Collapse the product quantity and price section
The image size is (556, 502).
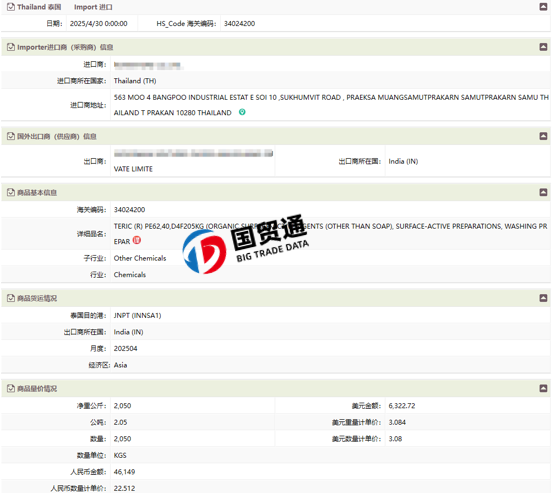pyautogui.click(x=543, y=389)
